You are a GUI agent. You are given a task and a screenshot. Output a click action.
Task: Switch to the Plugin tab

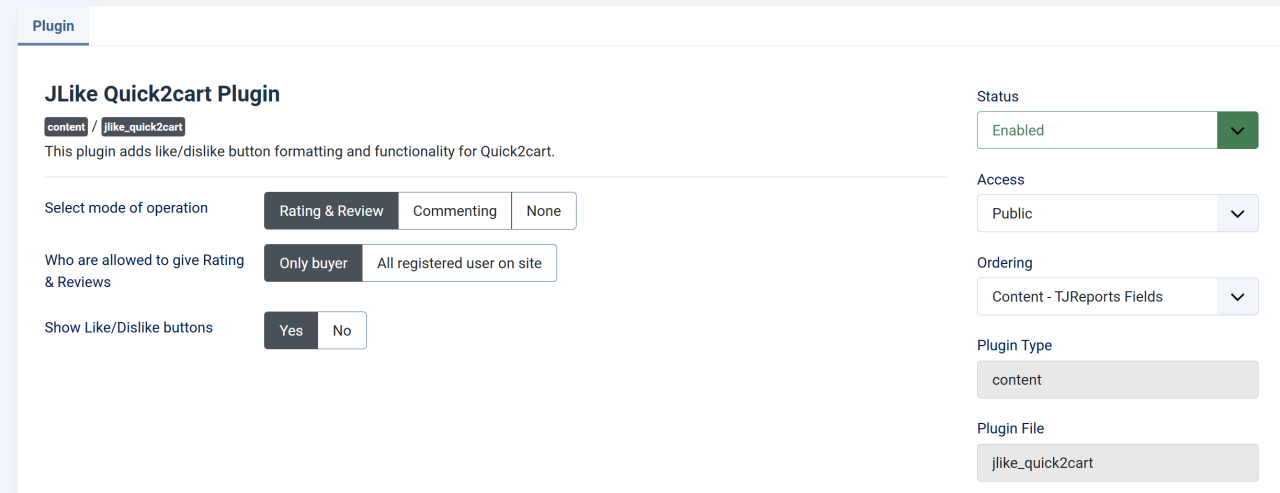click(x=53, y=26)
